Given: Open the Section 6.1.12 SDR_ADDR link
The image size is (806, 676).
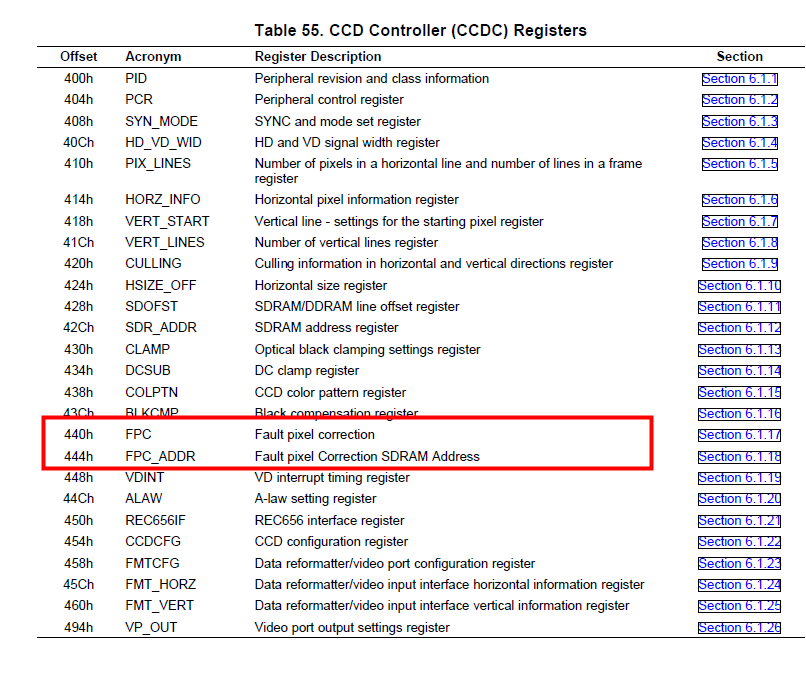Looking at the screenshot, I should click(x=739, y=328).
